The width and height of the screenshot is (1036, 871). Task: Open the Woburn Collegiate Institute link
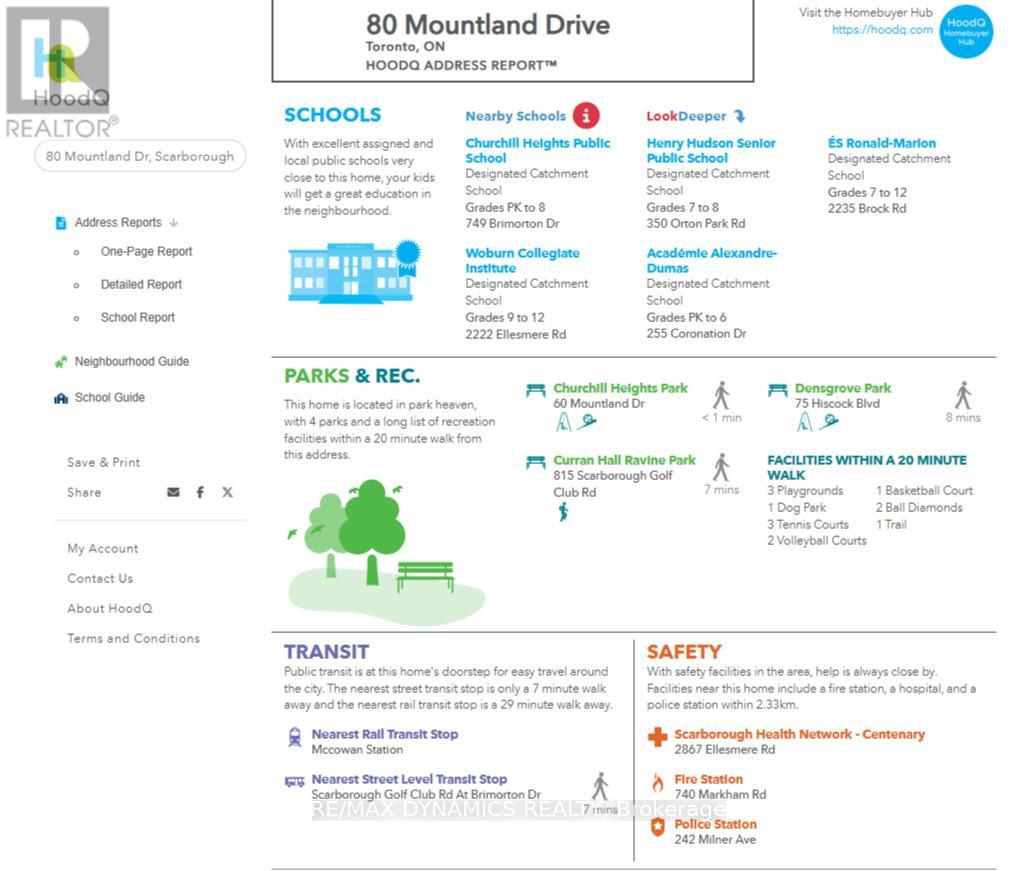click(522, 260)
